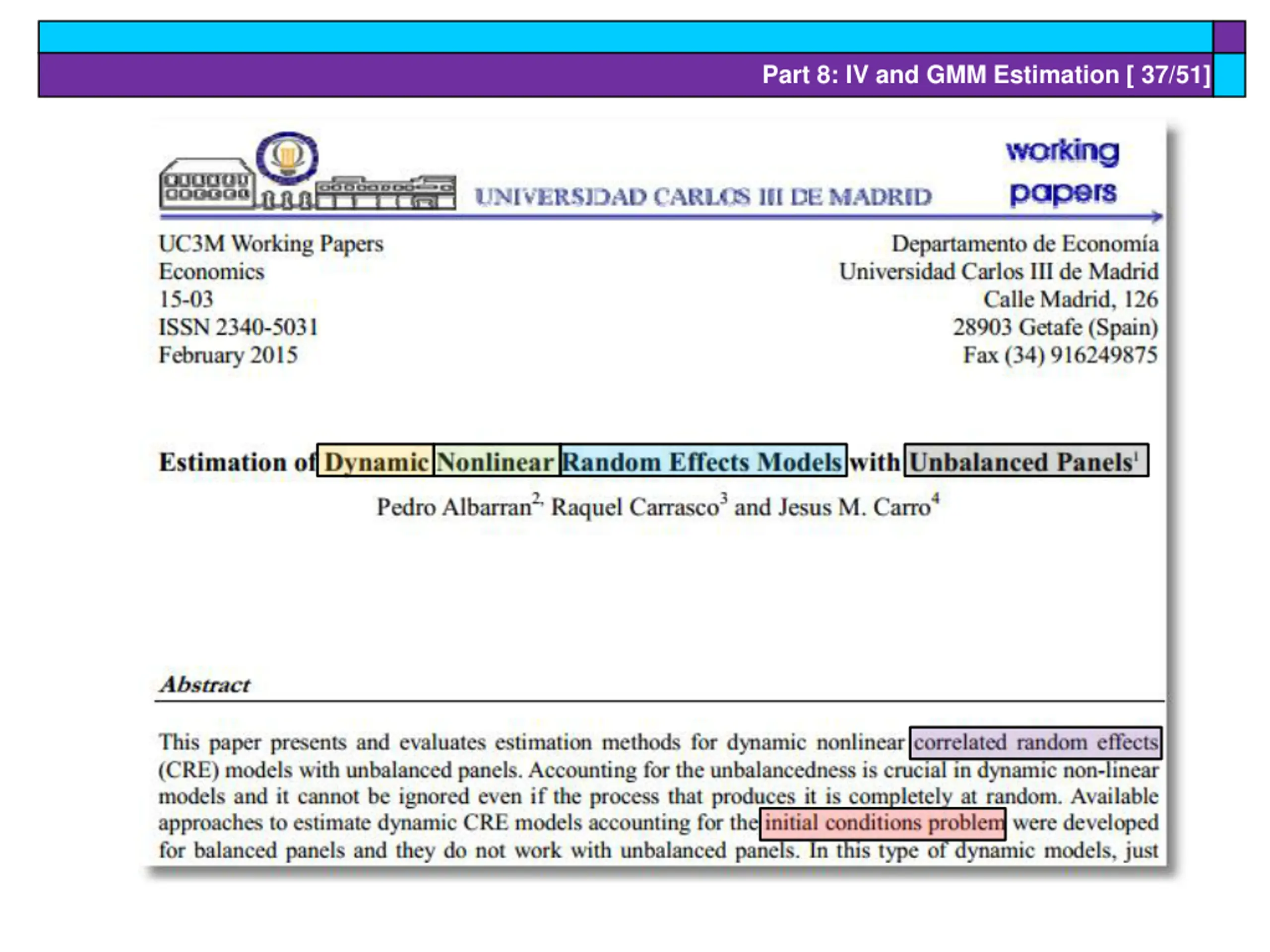Click '(CRE) models with unbalanced panels' text

click(339, 770)
